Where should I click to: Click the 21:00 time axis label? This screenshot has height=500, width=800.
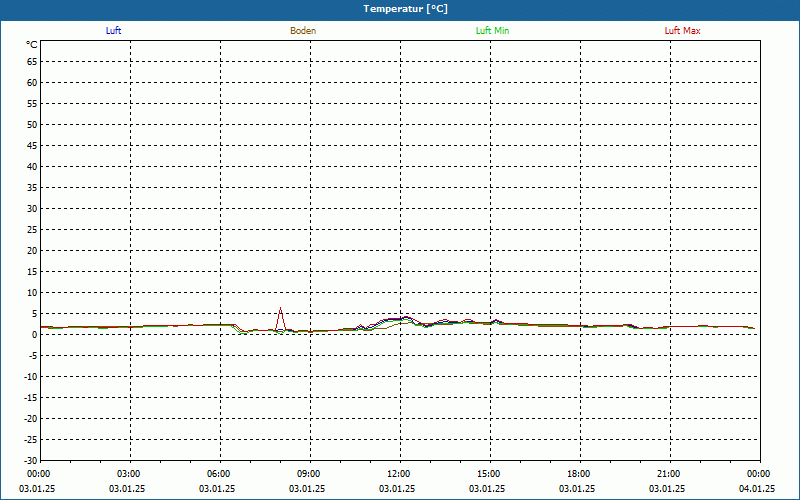click(x=668, y=474)
